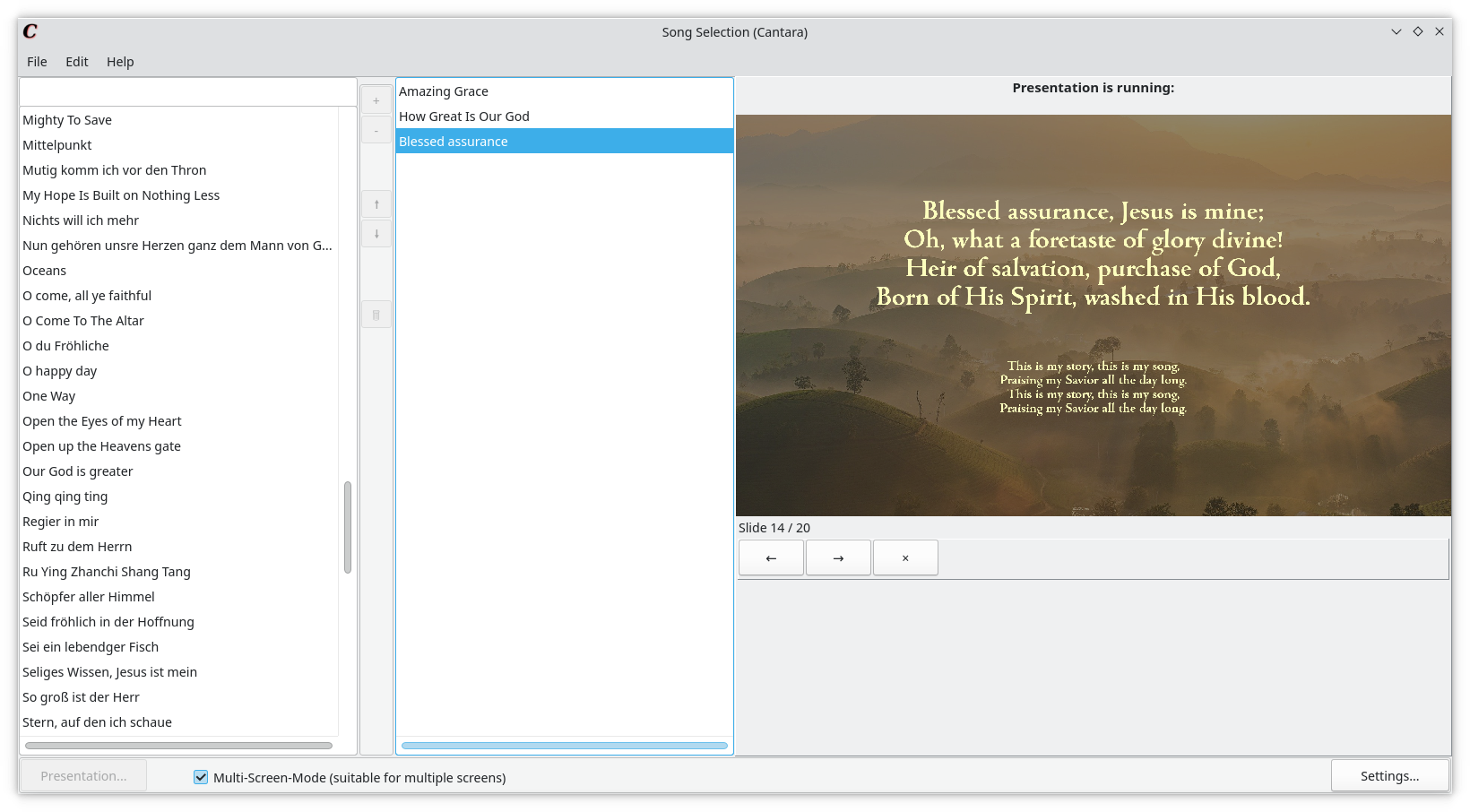Open the Help menu

(120, 62)
